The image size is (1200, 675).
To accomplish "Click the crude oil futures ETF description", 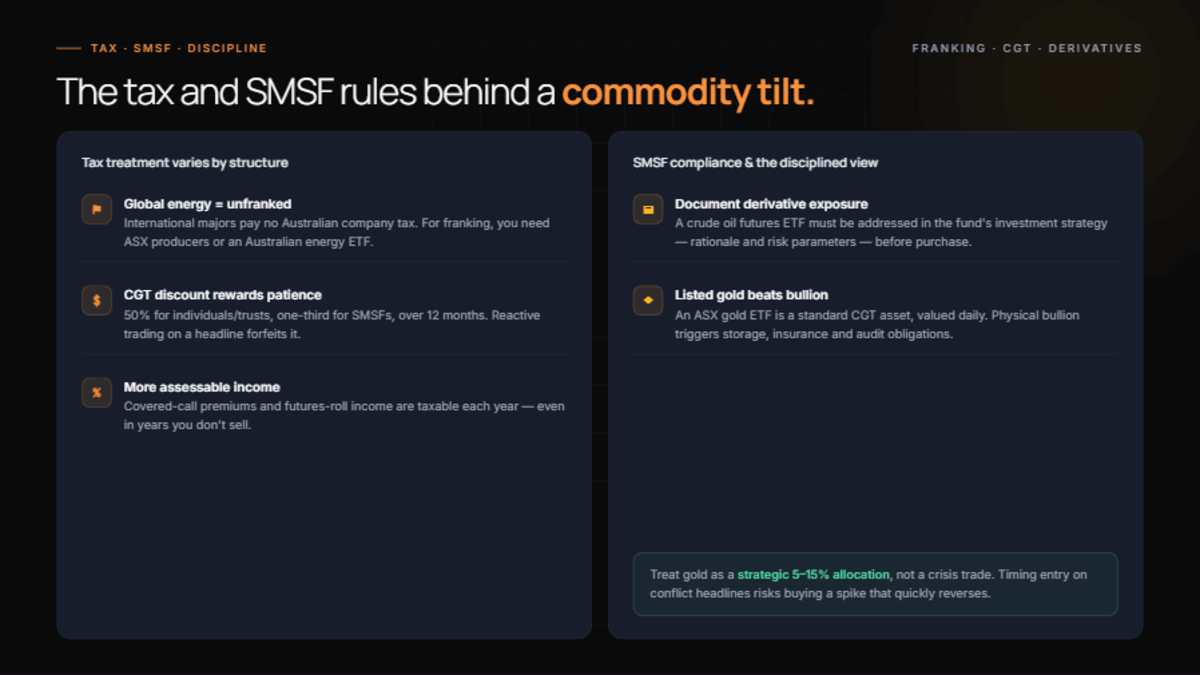I will 891,233.
